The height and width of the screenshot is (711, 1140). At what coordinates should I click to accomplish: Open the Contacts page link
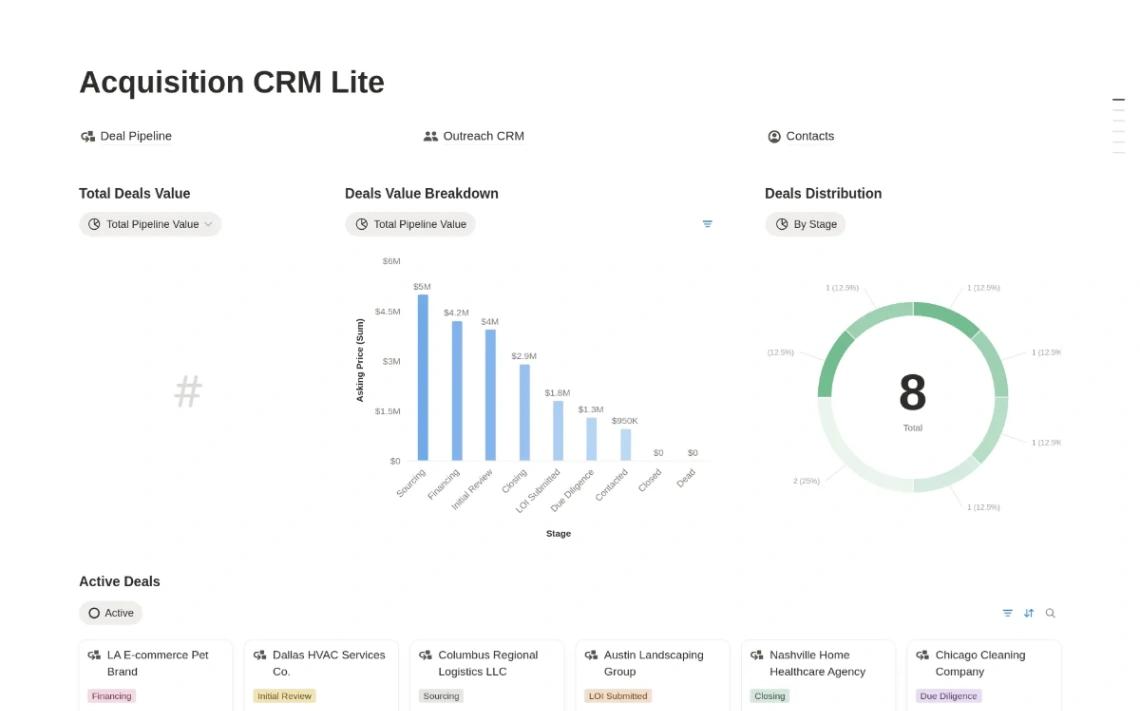pyautogui.click(x=800, y=136)
